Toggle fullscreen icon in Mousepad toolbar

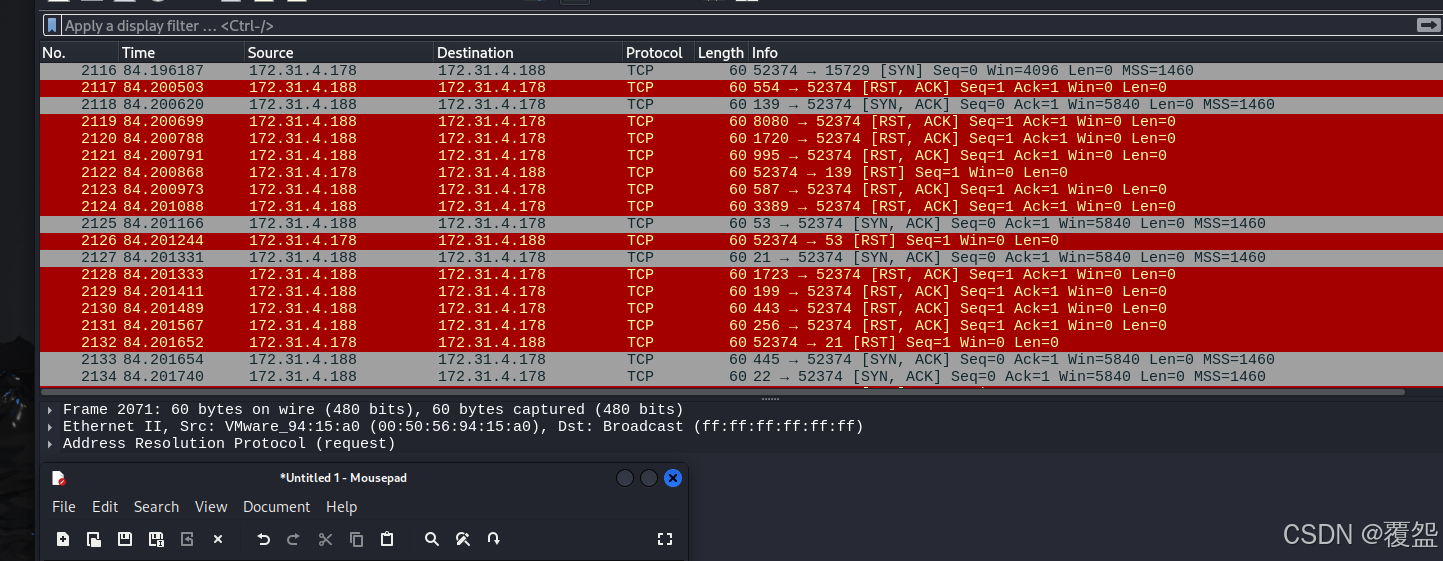point(665,539)
